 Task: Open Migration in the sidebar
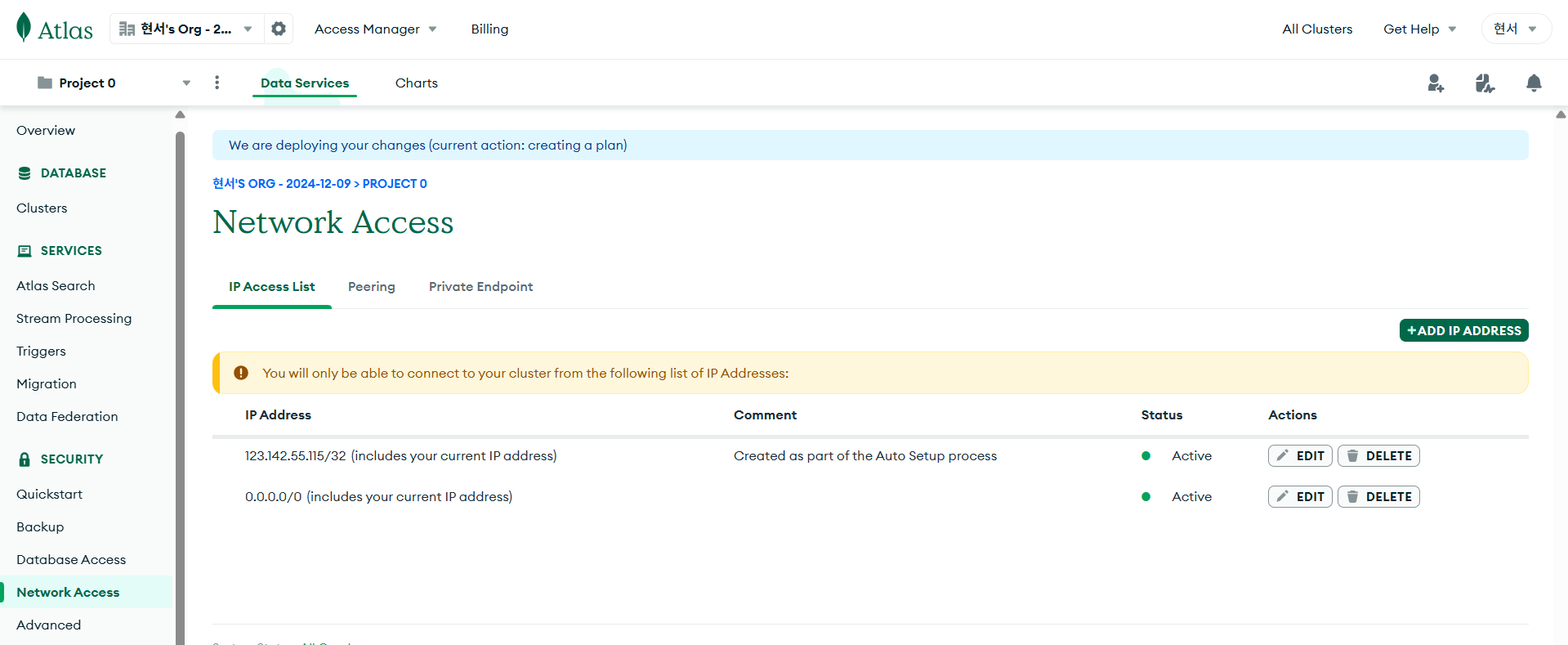[47, 384]
